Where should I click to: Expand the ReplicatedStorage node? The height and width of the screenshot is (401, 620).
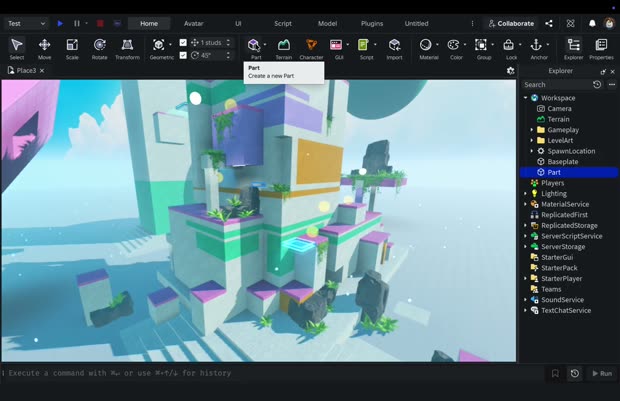coord(525,225)
